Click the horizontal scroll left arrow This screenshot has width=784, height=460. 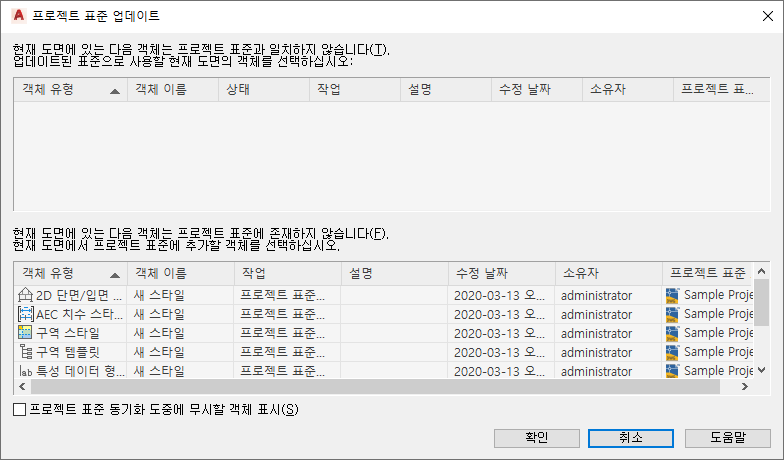(22, 386)
